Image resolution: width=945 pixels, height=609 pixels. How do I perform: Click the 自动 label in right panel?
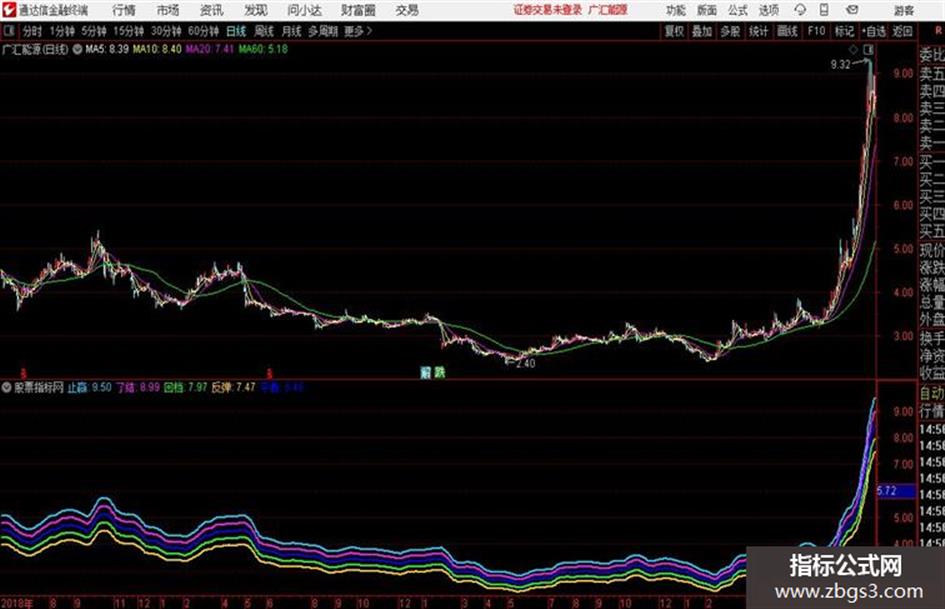tap(932, 394)
